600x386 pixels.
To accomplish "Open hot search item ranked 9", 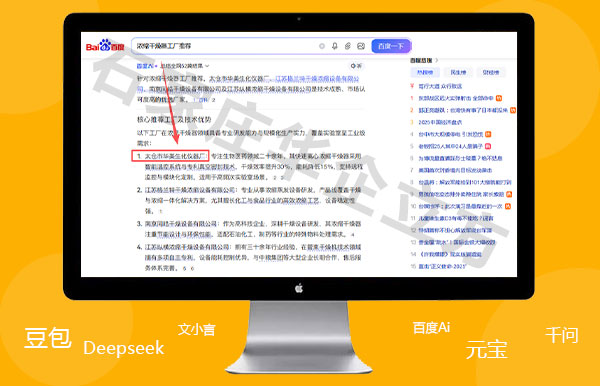I will click(461, 194).
